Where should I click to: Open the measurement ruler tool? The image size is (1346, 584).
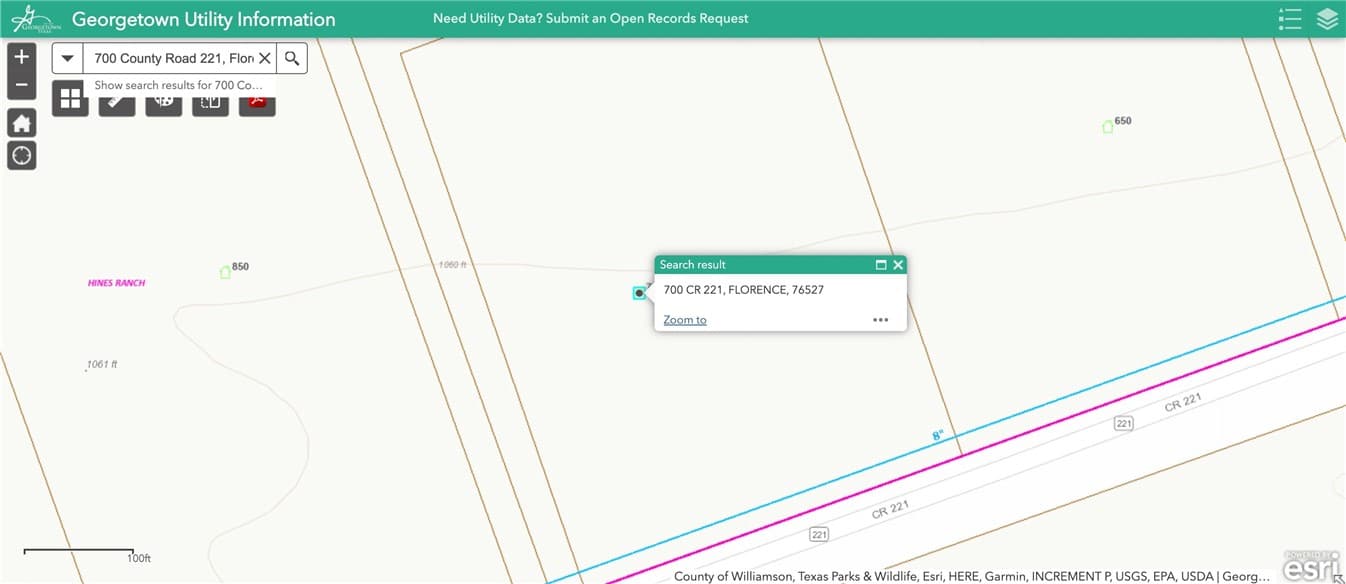[x=117, y=105]
